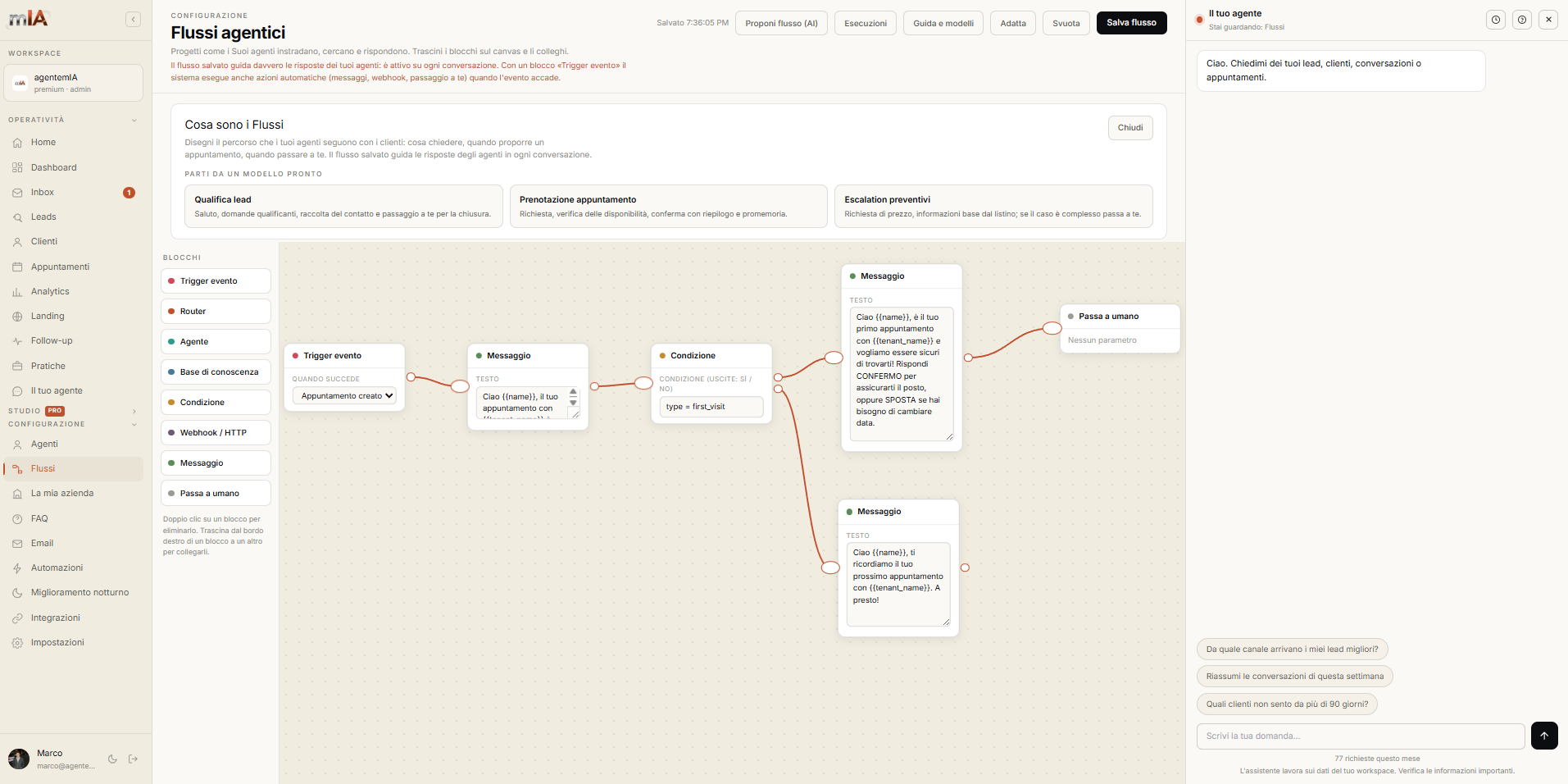Open the agentemIA workspace selector
Screen dimensions: 1568x784
click(x=73, y=83)
